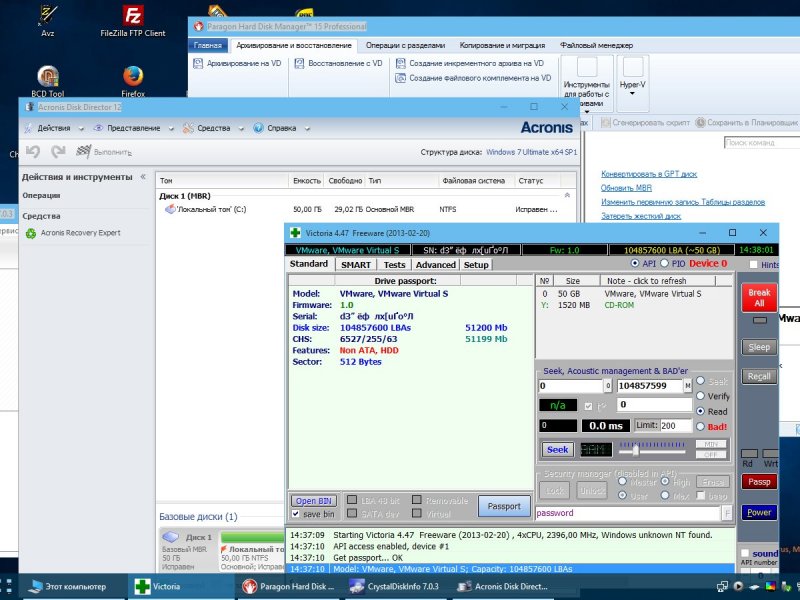The height and width of the screenshot is (600, 800).
Task: Switch to the Tests tab in Victoria
Action: tap(394, 264)
